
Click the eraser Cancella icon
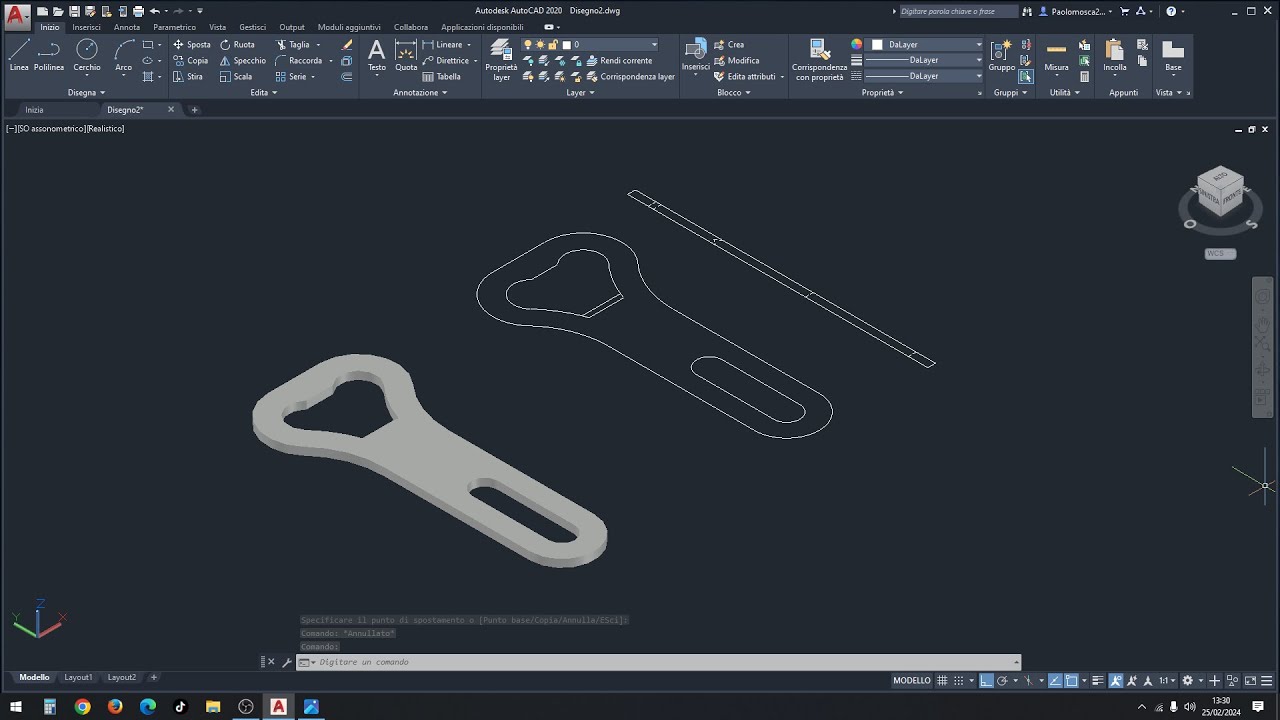tap(347, 45)
